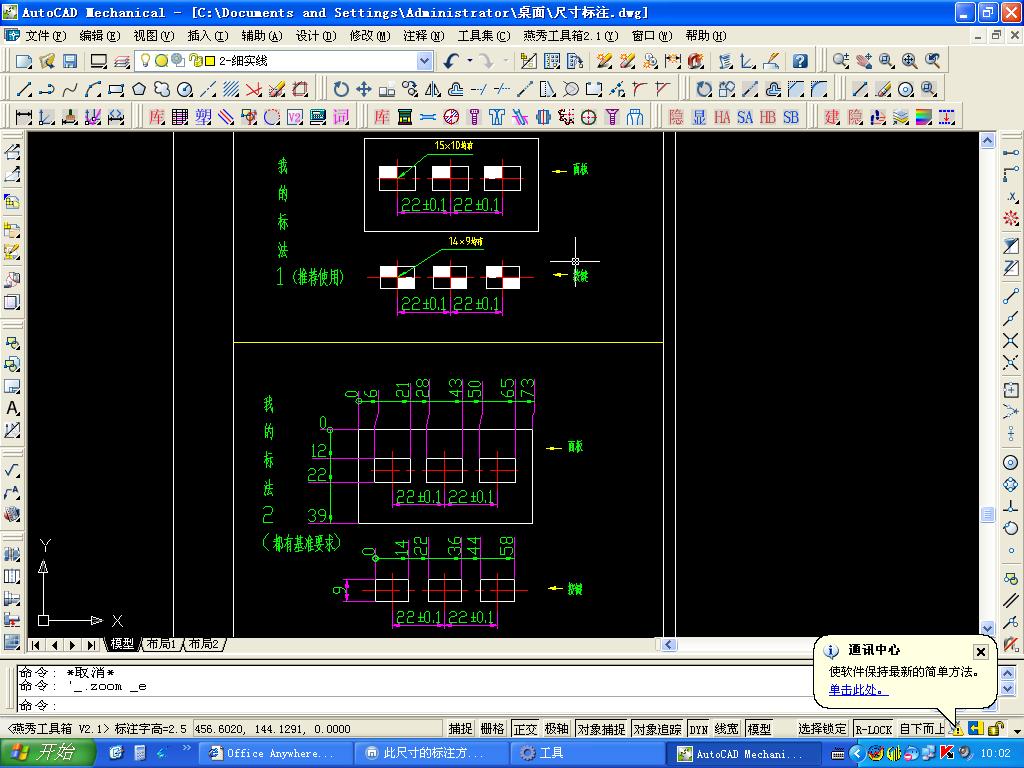Toggle the layer on/off lightbulb icon
Screen dimensions: 1024x768
(145, 61)
